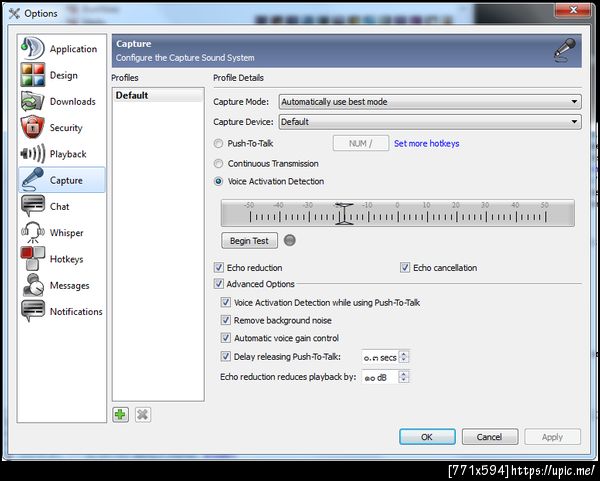Toggle Automatic voice gain control checkbox

coord(226,338)
